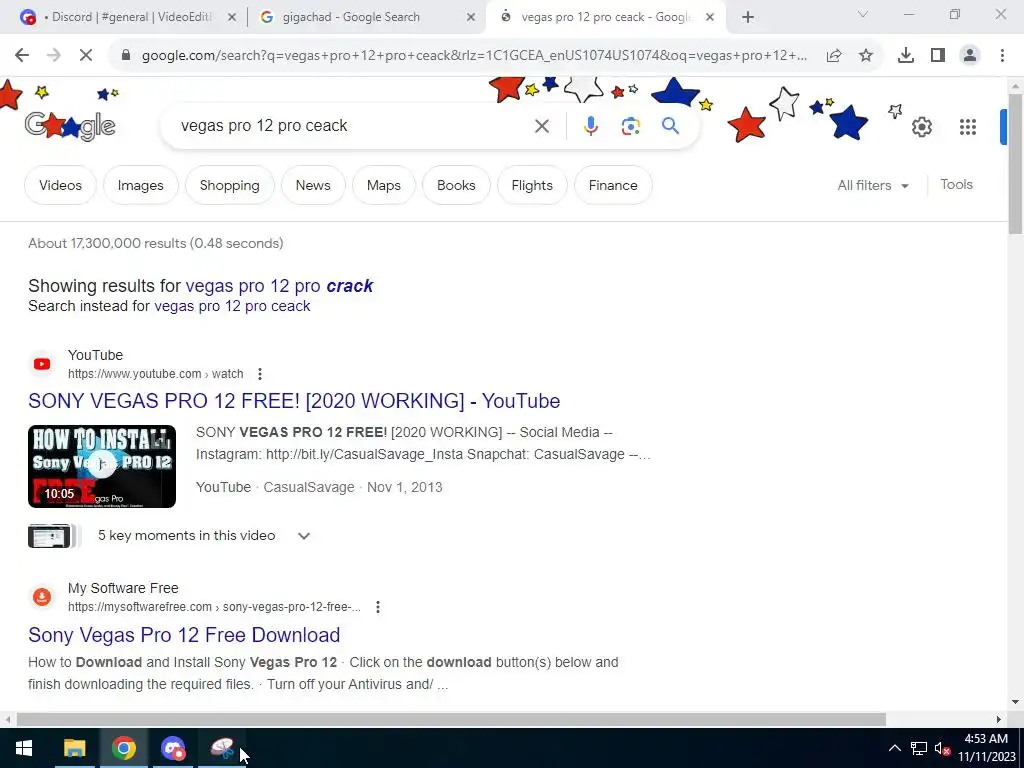Click the youtube.com watch URL breadcrumb
The image size is (1024, 768).
pos(155,374)
